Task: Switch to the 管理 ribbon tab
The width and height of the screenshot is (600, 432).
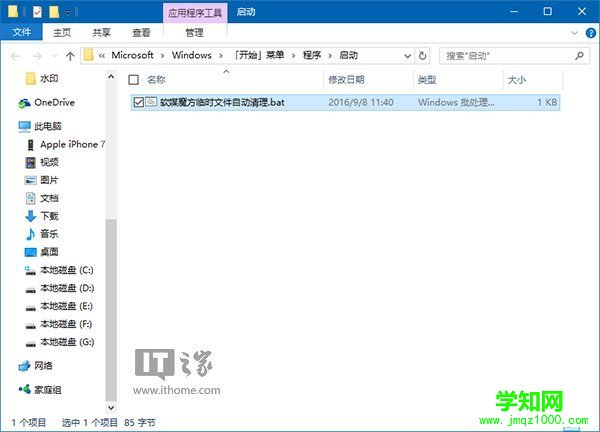Action: (x=195, y=33)
